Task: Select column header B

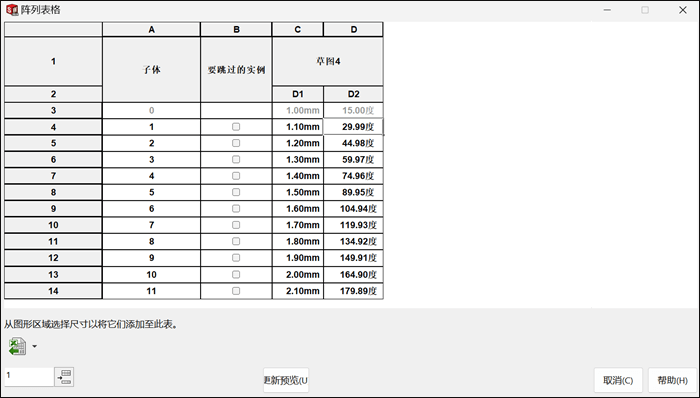Action: (236, 29)
